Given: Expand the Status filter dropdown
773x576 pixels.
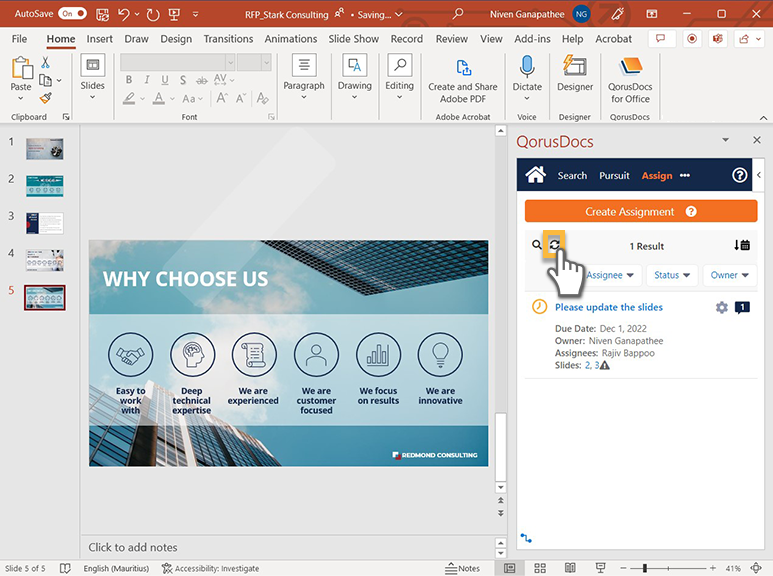Looking at the screenshot, I should click(x=672, y=275).
